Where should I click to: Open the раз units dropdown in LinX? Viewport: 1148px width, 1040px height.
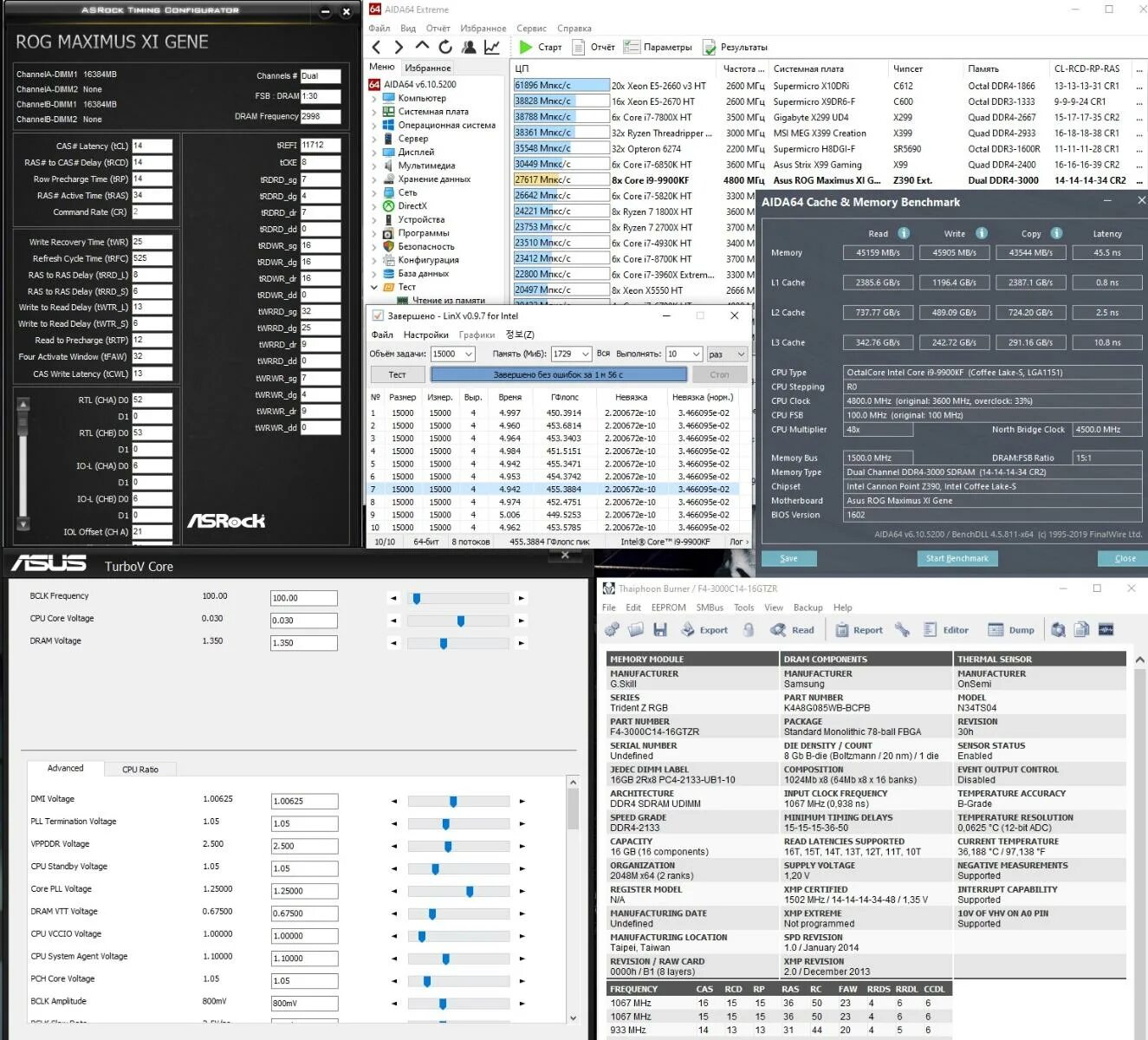click(727, 354)
